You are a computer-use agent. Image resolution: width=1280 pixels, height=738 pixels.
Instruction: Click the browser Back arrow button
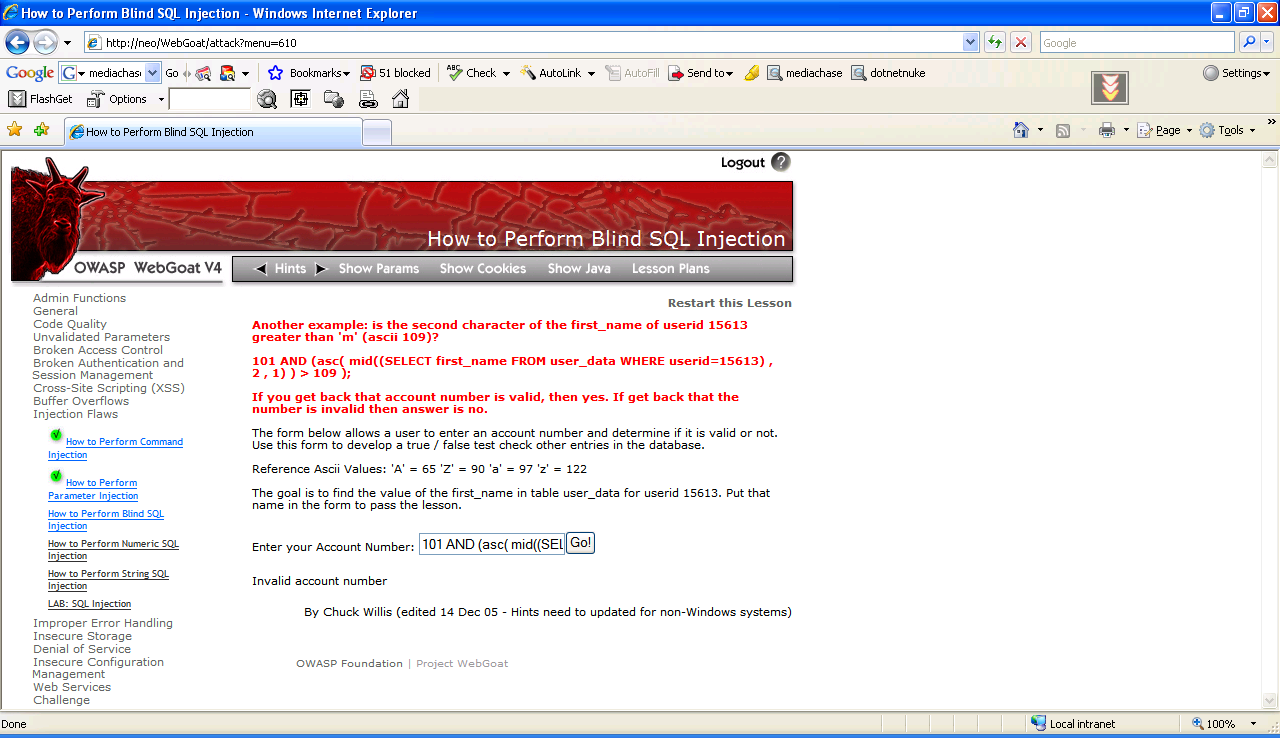(x=17, y=43)
